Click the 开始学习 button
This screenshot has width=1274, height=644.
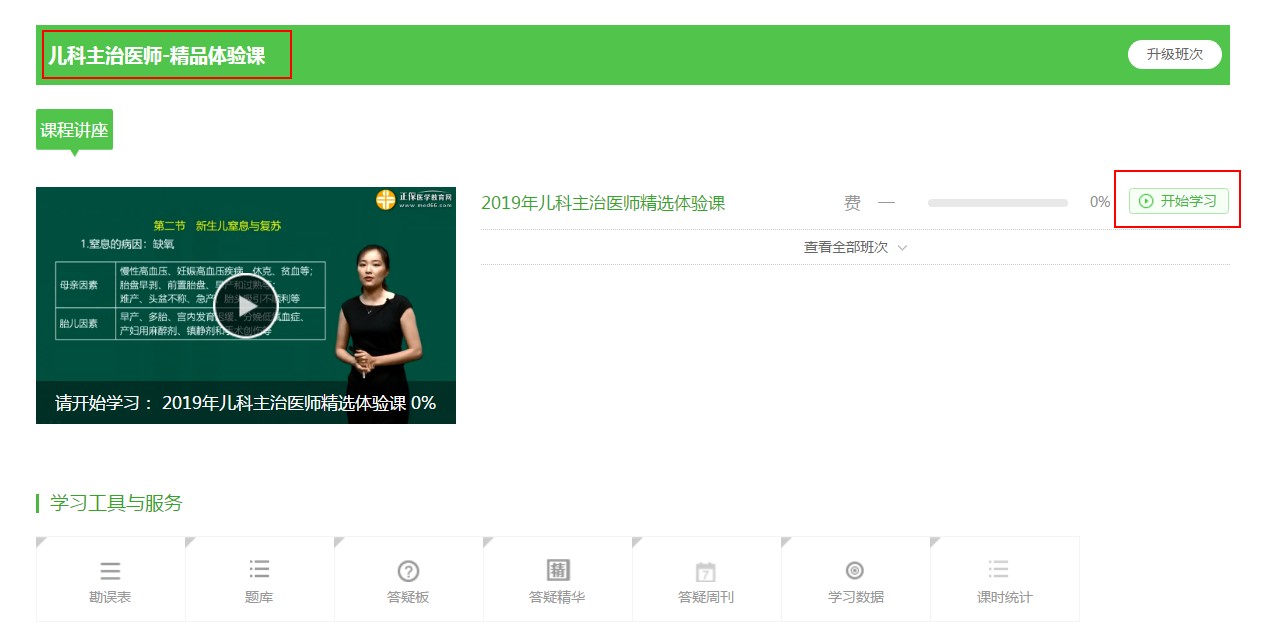click(x=1178, y=201)
